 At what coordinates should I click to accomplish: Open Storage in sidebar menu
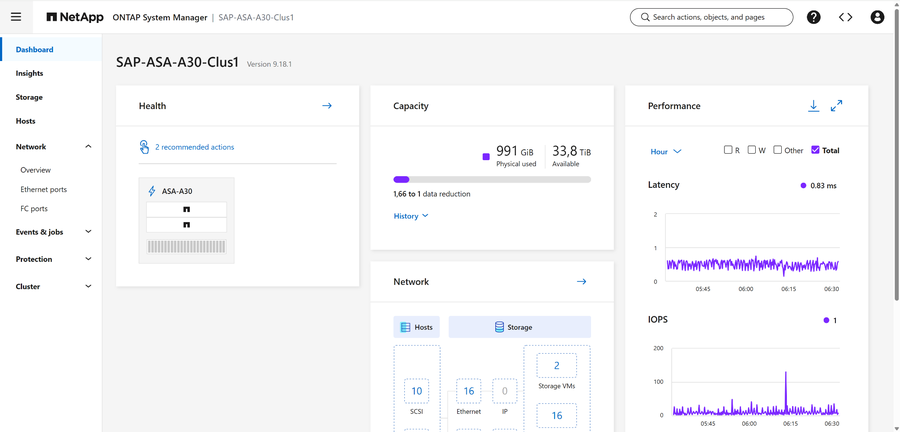[29, 98]
